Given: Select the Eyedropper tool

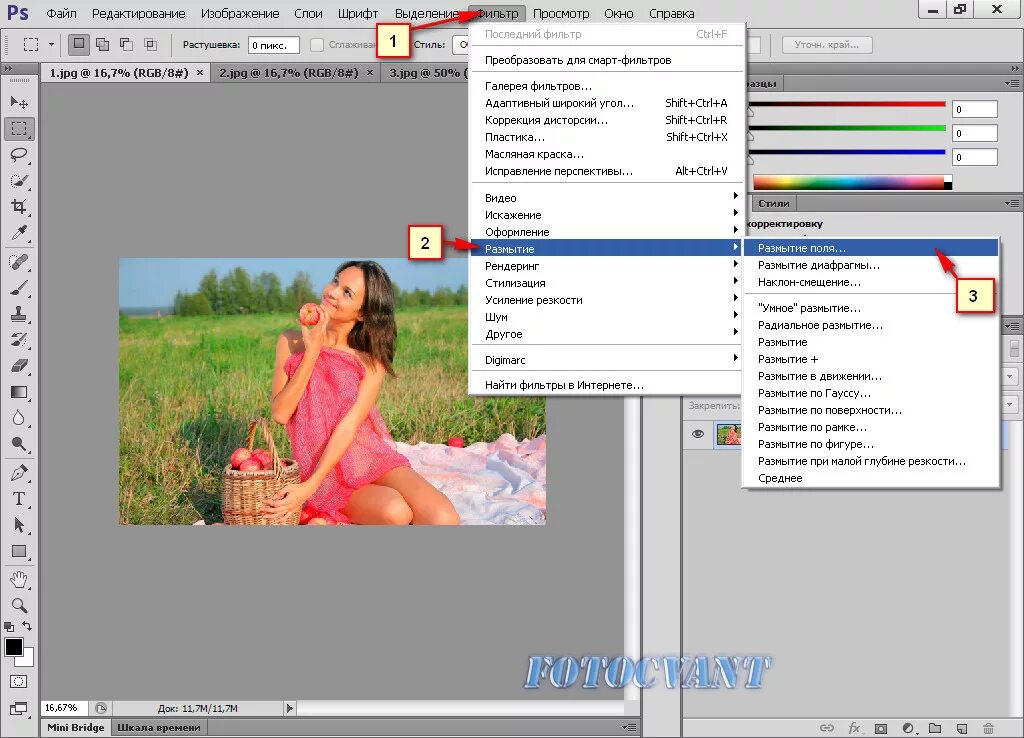Looking at the screenshot, I should point(19,233).
